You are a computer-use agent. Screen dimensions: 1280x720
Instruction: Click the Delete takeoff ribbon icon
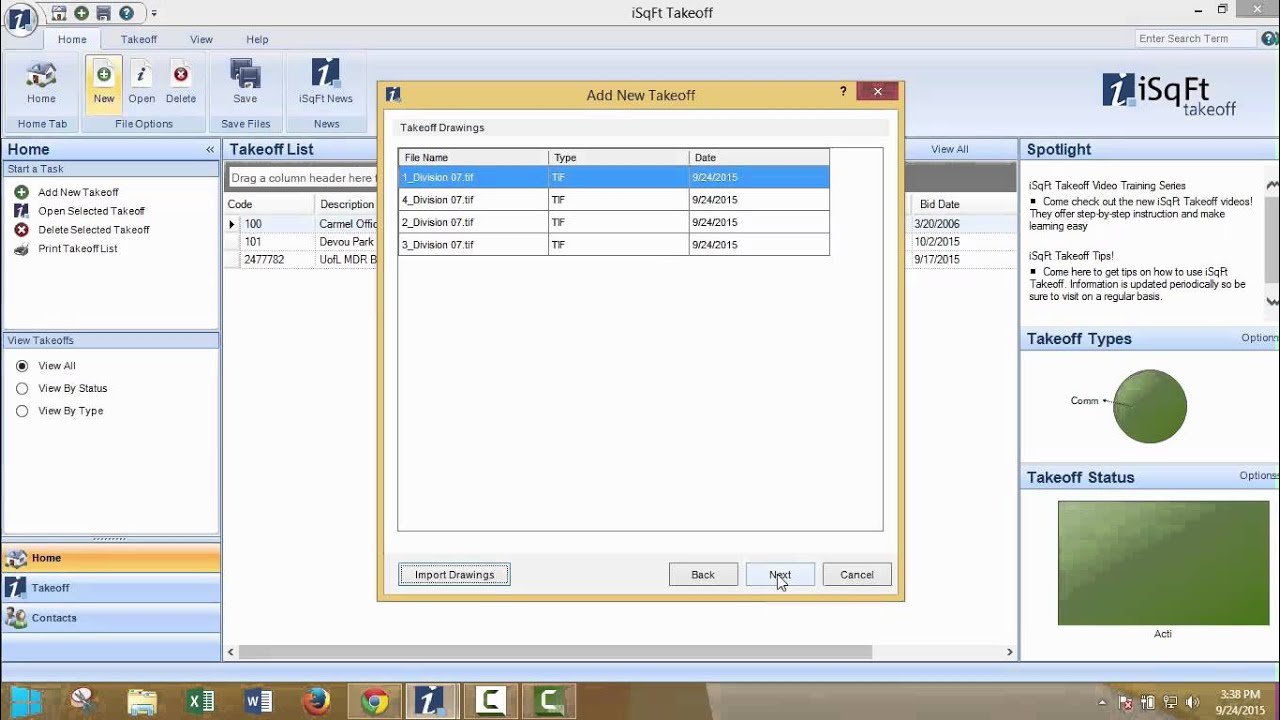[x=181, y=76]
